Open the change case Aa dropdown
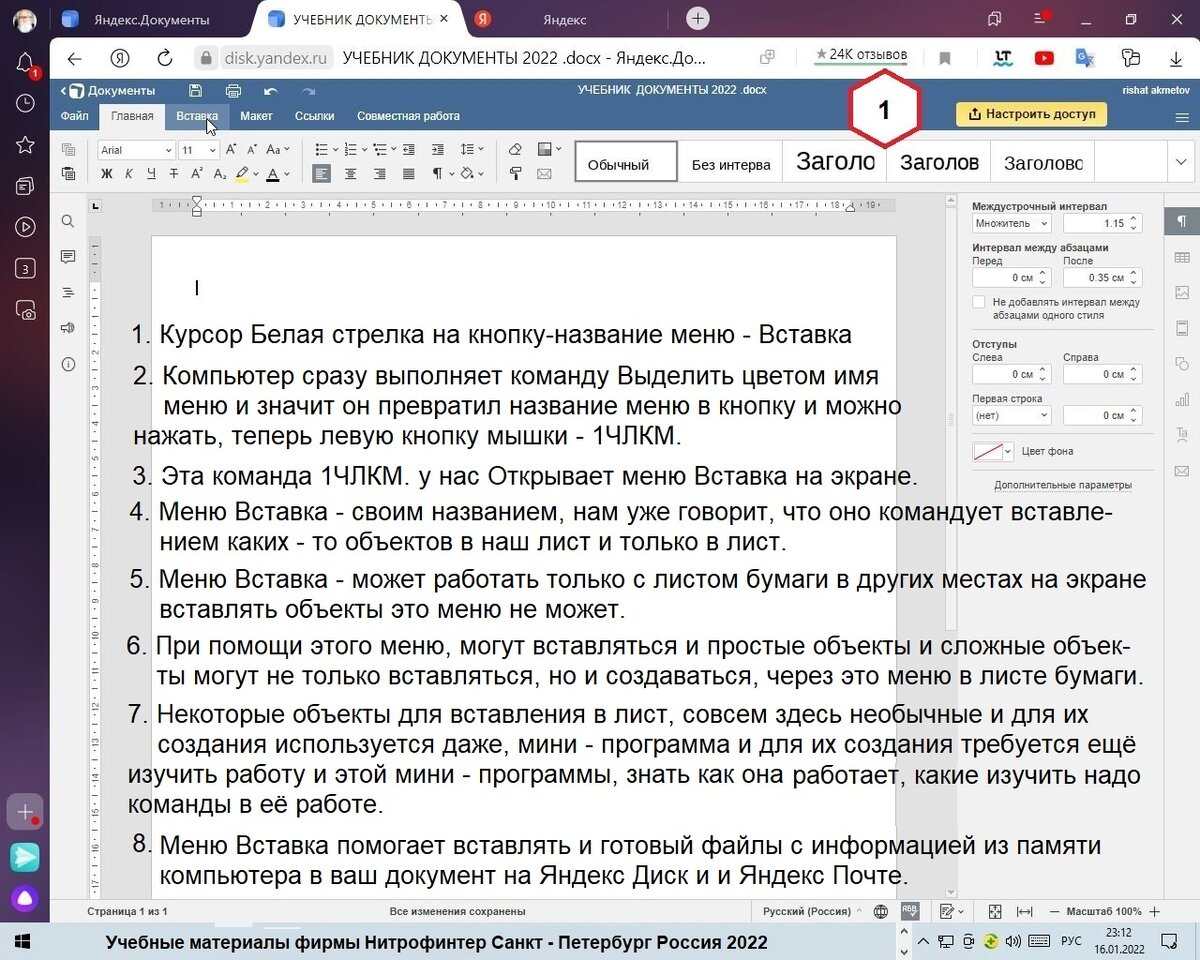The width and height of the screenshot is (1200, 960). (278, 150)
